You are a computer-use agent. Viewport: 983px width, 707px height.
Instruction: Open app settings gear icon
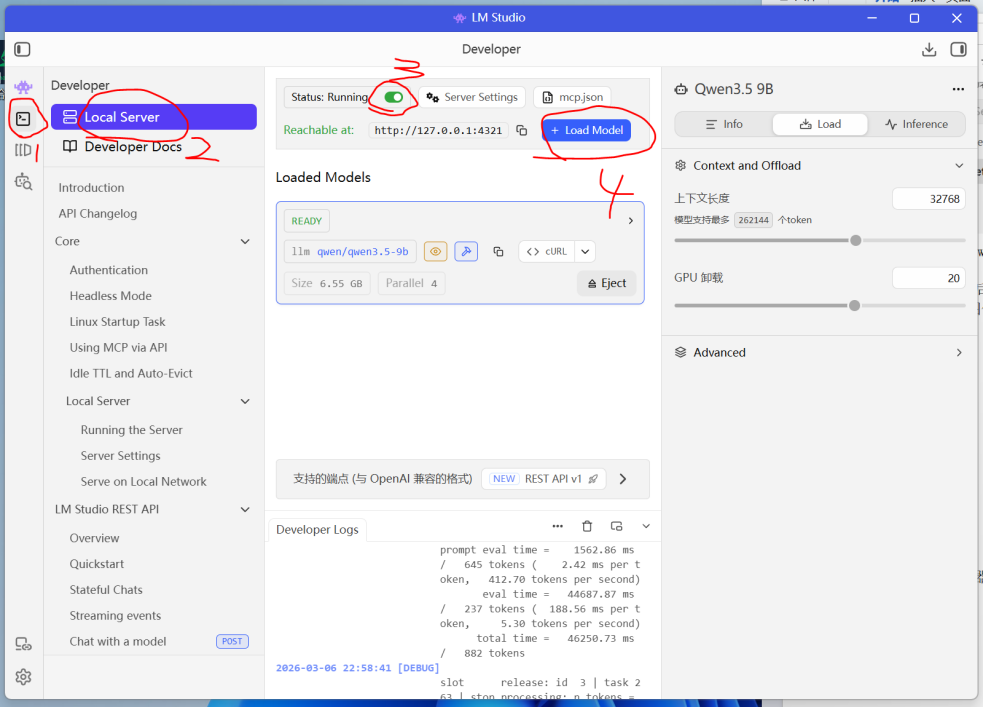pos(23,676)
